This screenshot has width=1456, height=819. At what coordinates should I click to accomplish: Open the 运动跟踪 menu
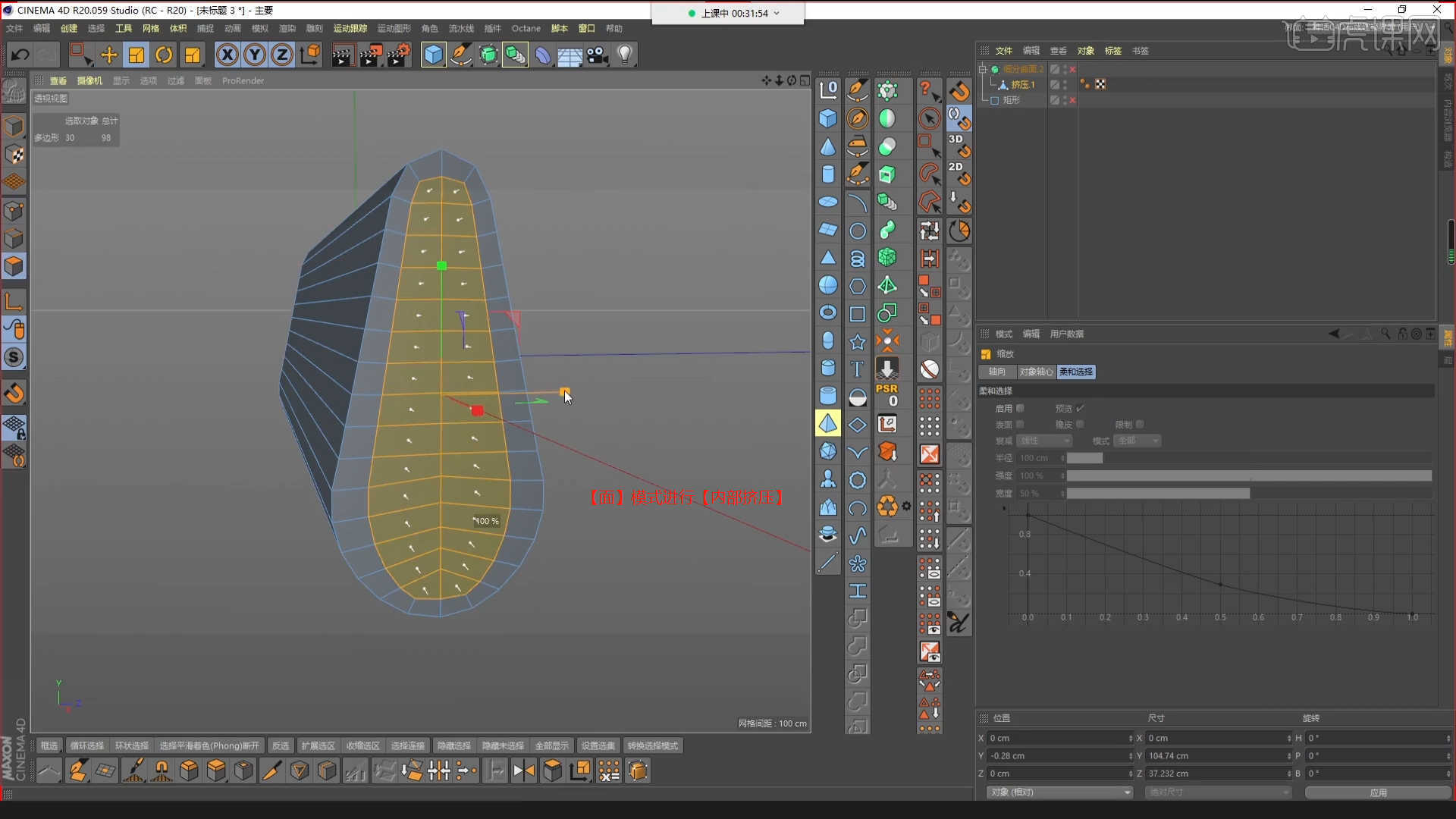click(x=350, y=29)
